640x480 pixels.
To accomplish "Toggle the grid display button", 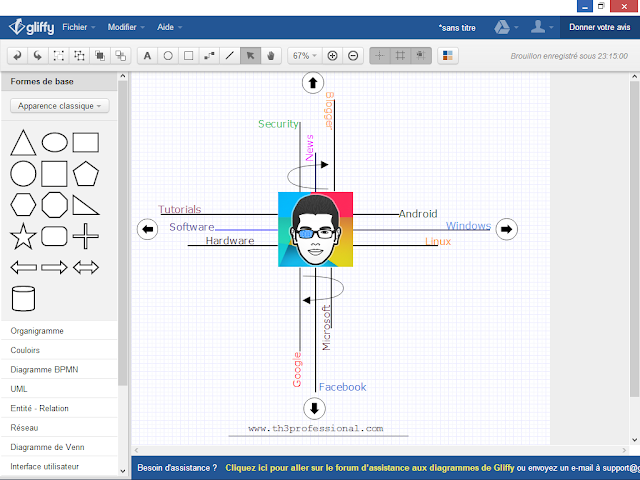I will pyautogui.click(x=400, y=56).
